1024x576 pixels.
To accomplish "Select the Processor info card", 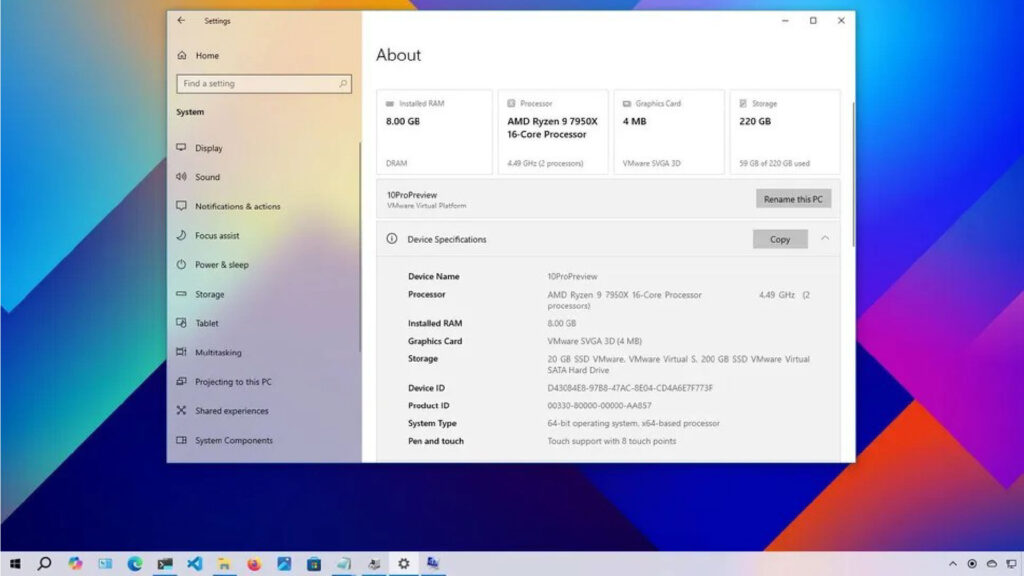I will click(553, 132).
